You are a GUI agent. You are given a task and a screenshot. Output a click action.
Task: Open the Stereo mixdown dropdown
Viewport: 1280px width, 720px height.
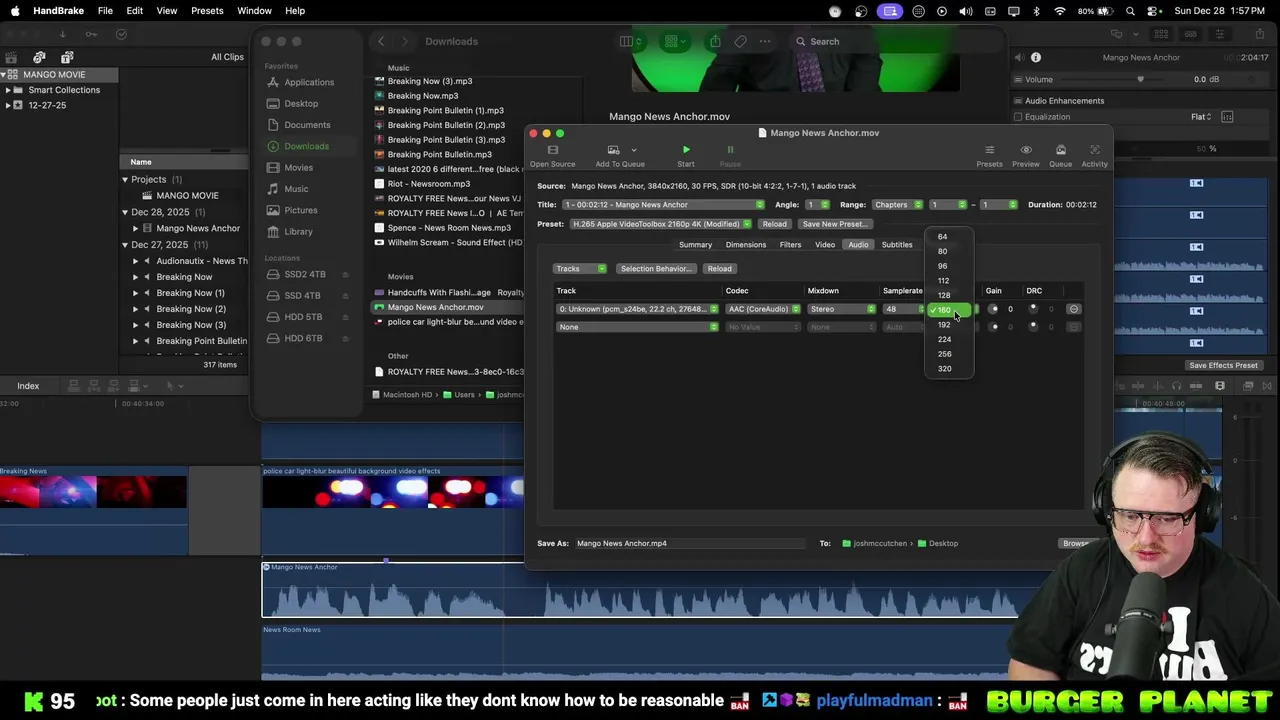[842, 309]
